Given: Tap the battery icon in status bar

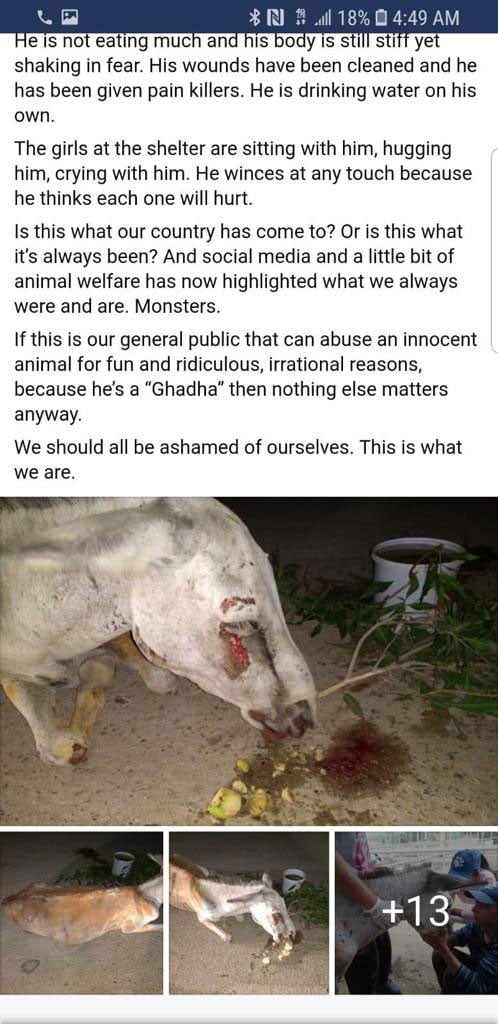Looking at the screenshot, I should coord(382,17).
